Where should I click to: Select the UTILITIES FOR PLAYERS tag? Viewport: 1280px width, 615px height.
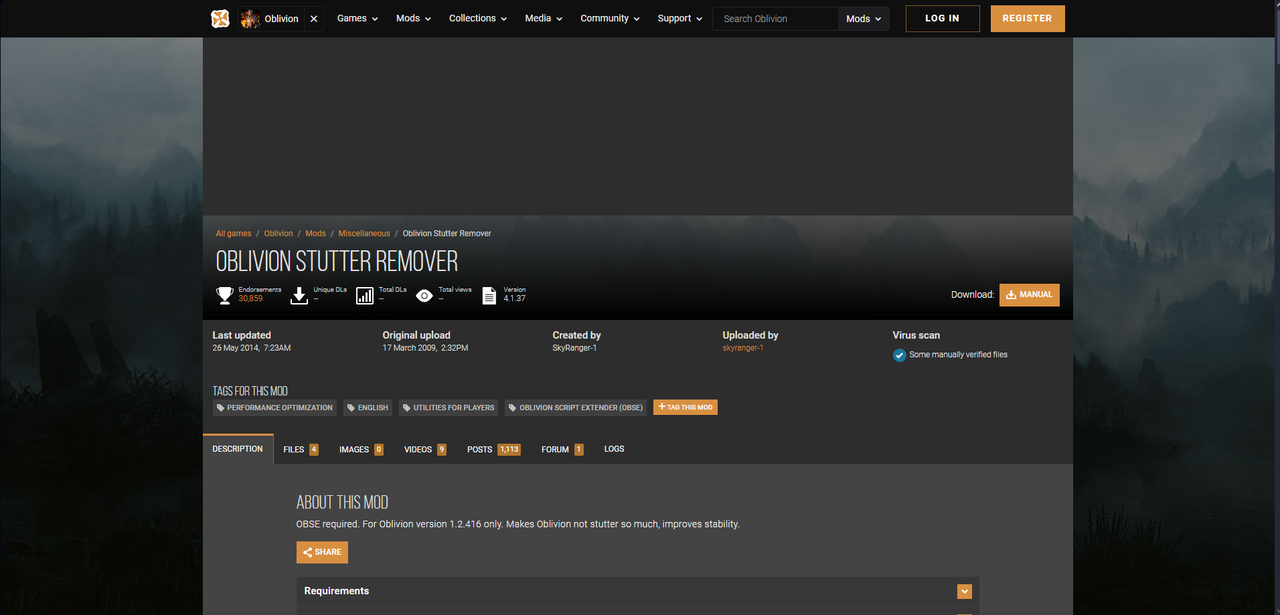[x=449, y=408]
